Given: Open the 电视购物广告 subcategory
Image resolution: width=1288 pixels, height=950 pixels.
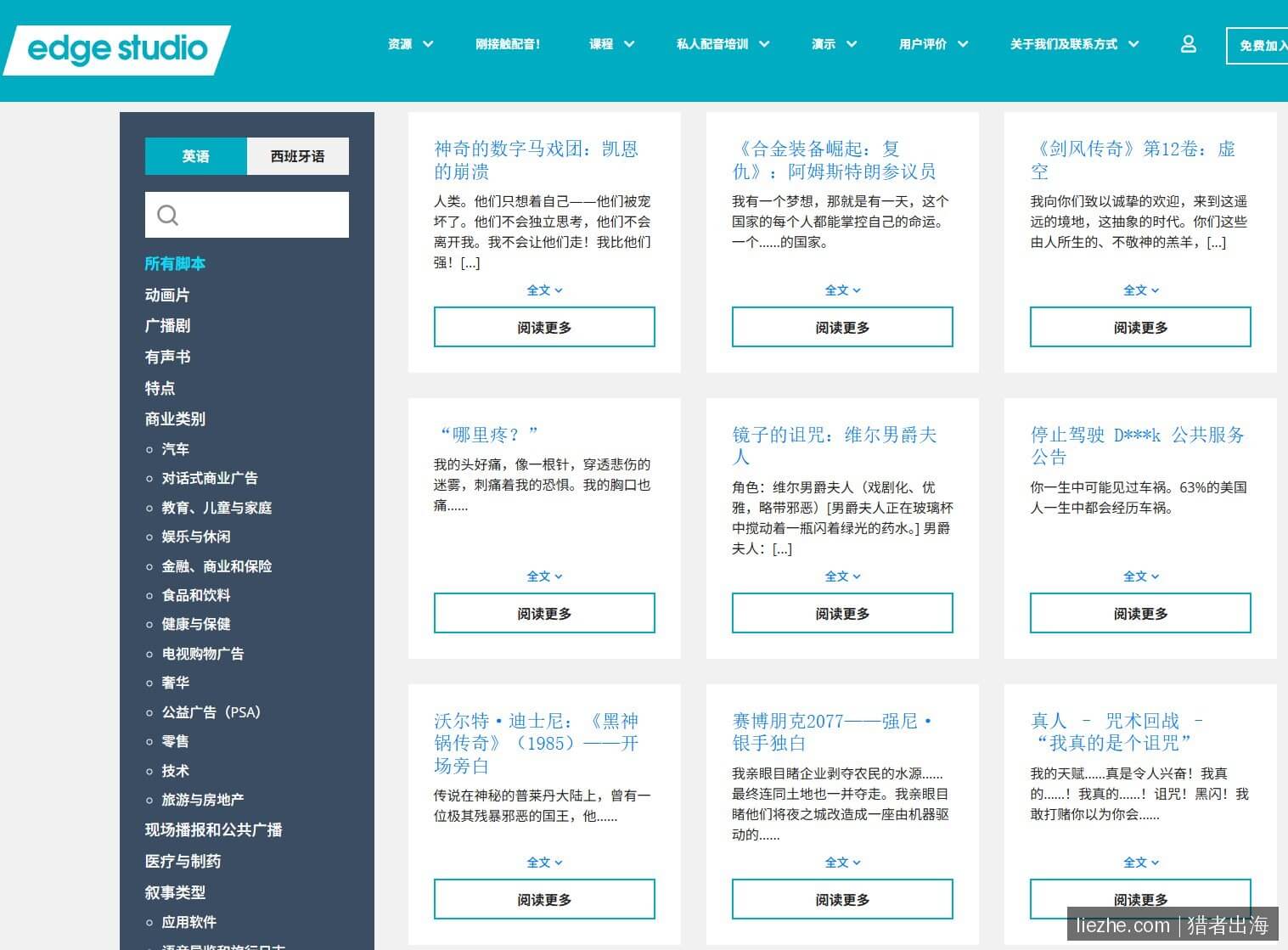Looking at the screenshot, I should (203, 654).
